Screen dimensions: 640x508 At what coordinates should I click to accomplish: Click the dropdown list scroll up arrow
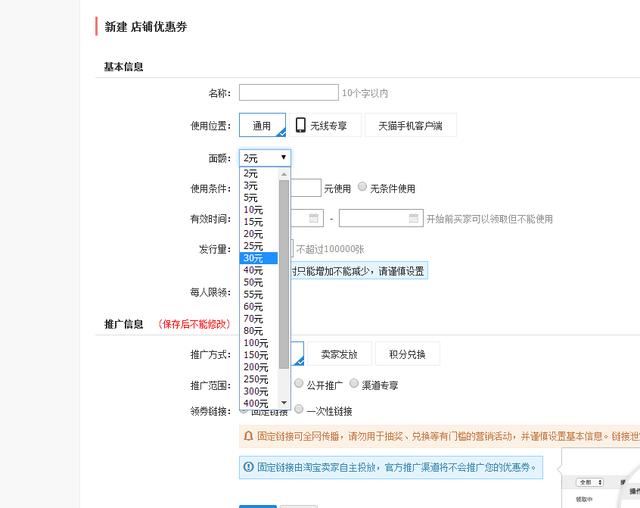point(284,174)
